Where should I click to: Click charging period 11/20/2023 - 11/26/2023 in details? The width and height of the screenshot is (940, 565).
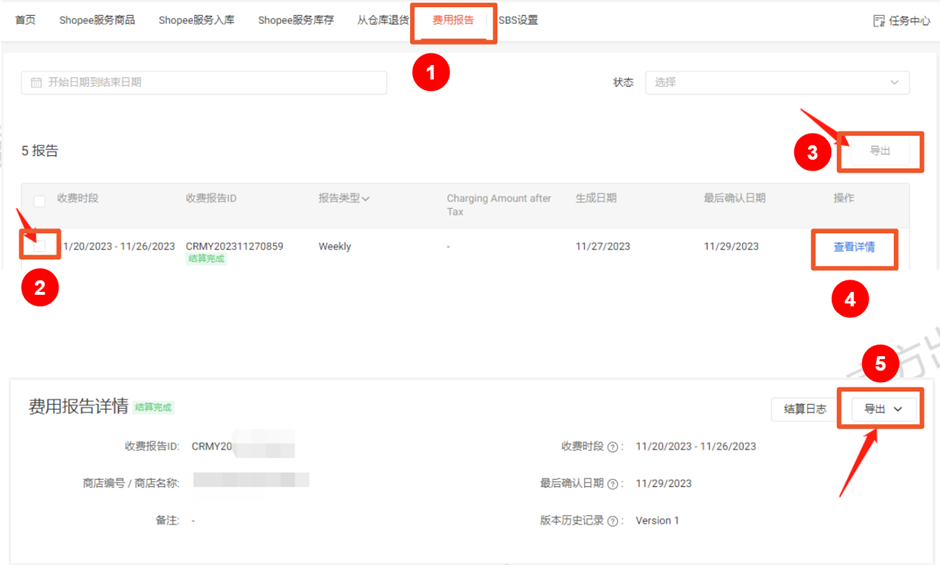[x=695, y=446]
